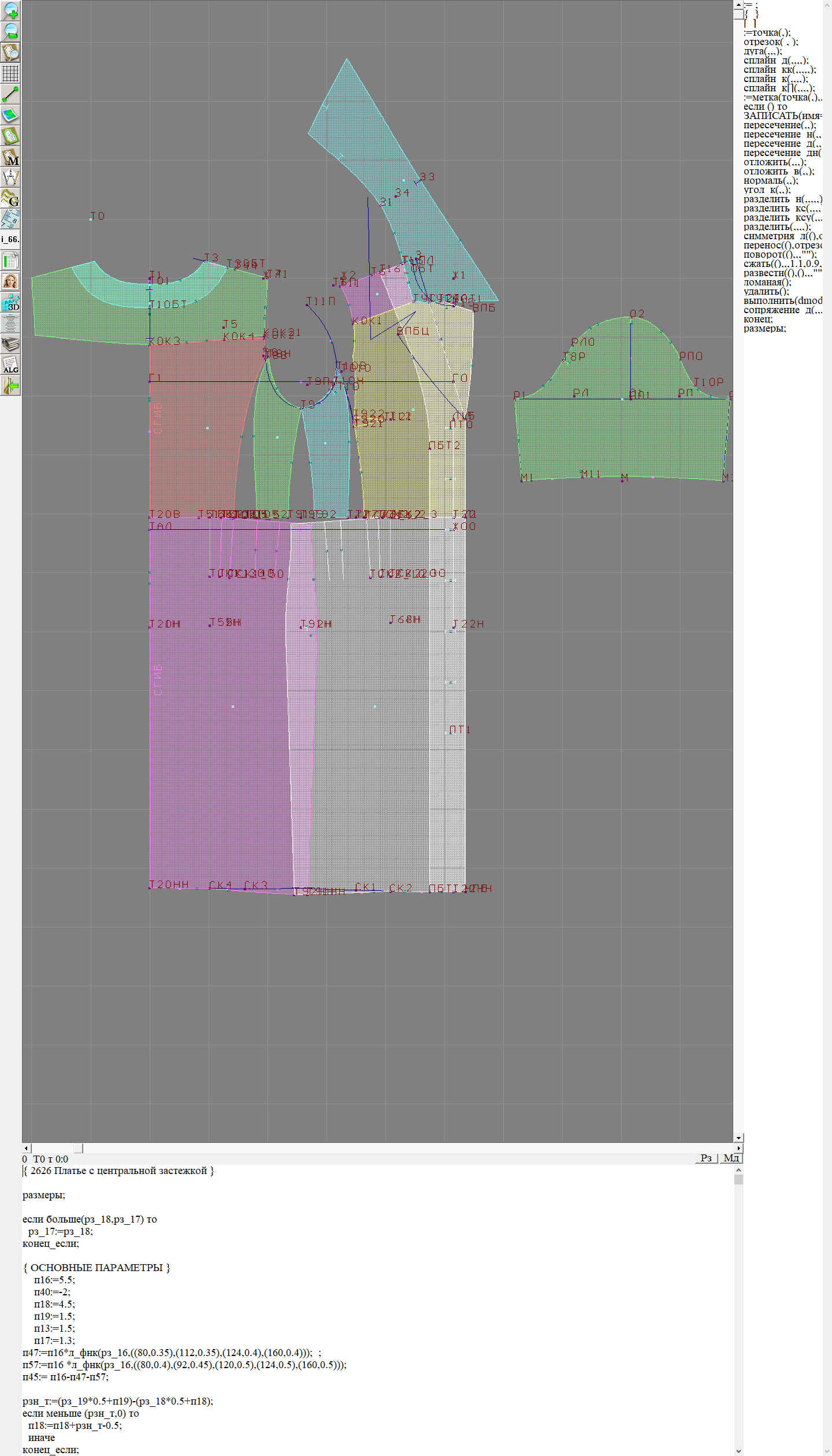
Task: Click the stacked books library icon
Action: [10, 344]
